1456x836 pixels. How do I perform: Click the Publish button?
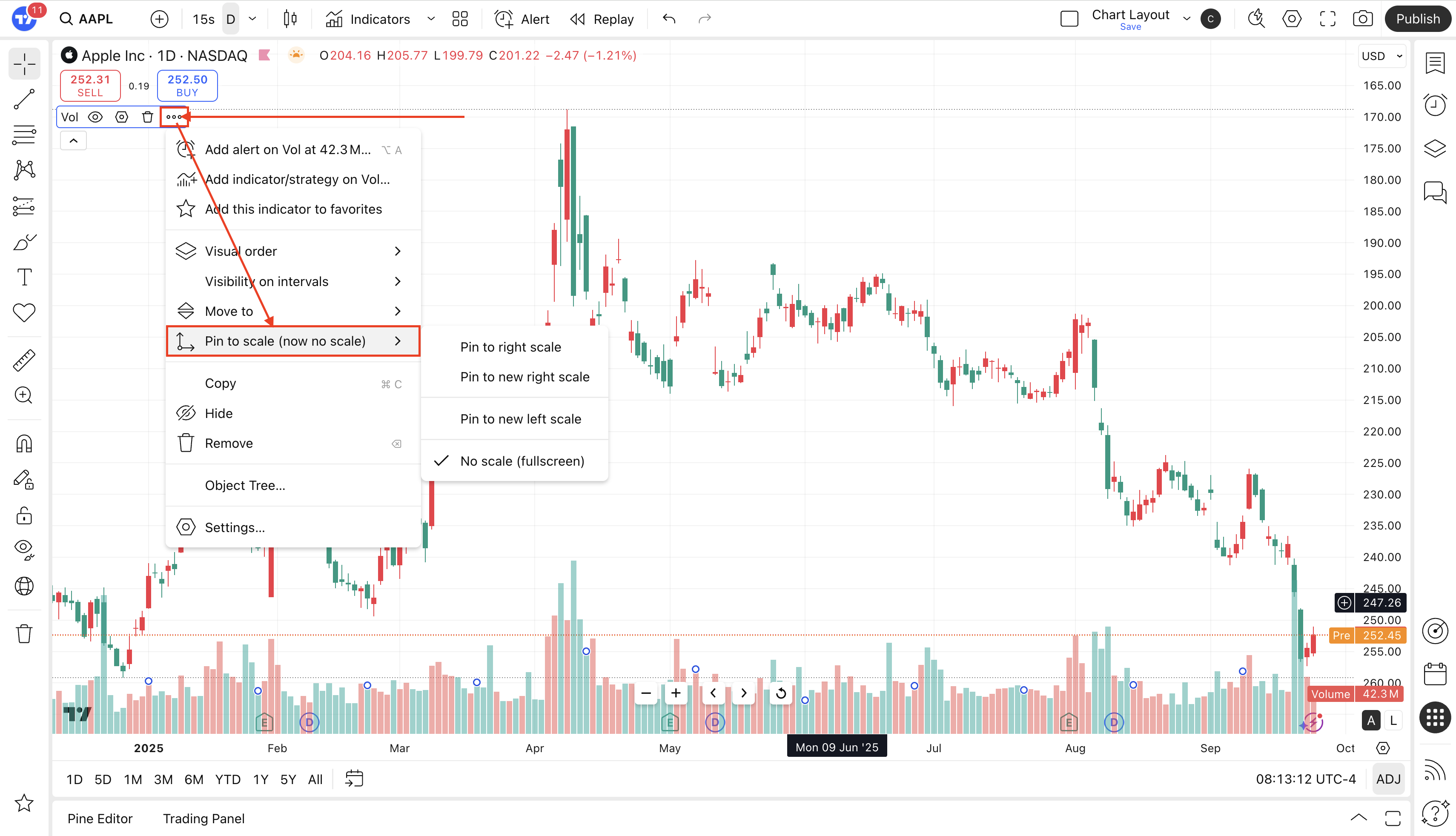coord(1418,19)
